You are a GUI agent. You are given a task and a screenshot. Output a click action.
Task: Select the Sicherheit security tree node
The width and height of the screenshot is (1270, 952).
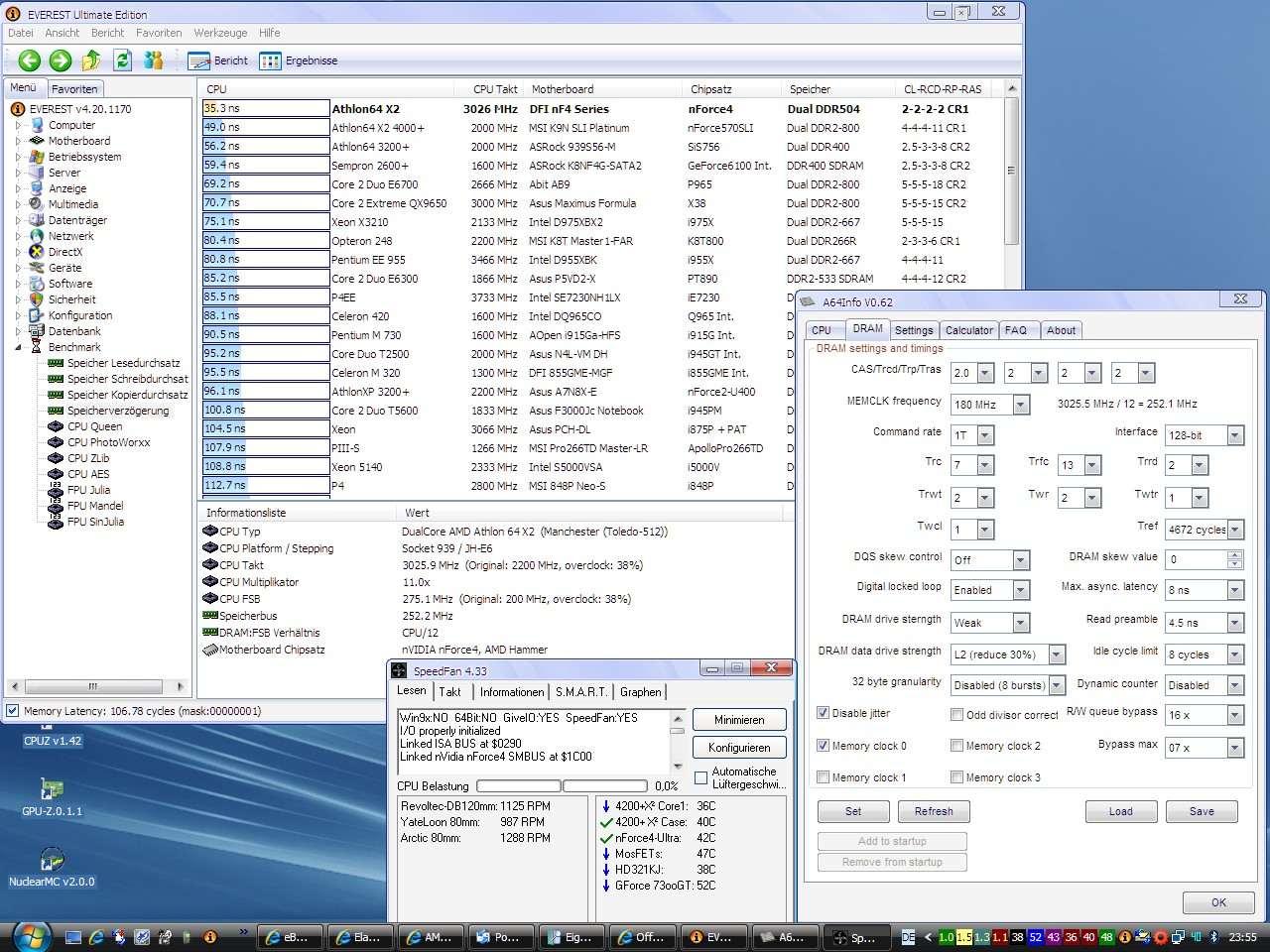[x=72, y=299]
